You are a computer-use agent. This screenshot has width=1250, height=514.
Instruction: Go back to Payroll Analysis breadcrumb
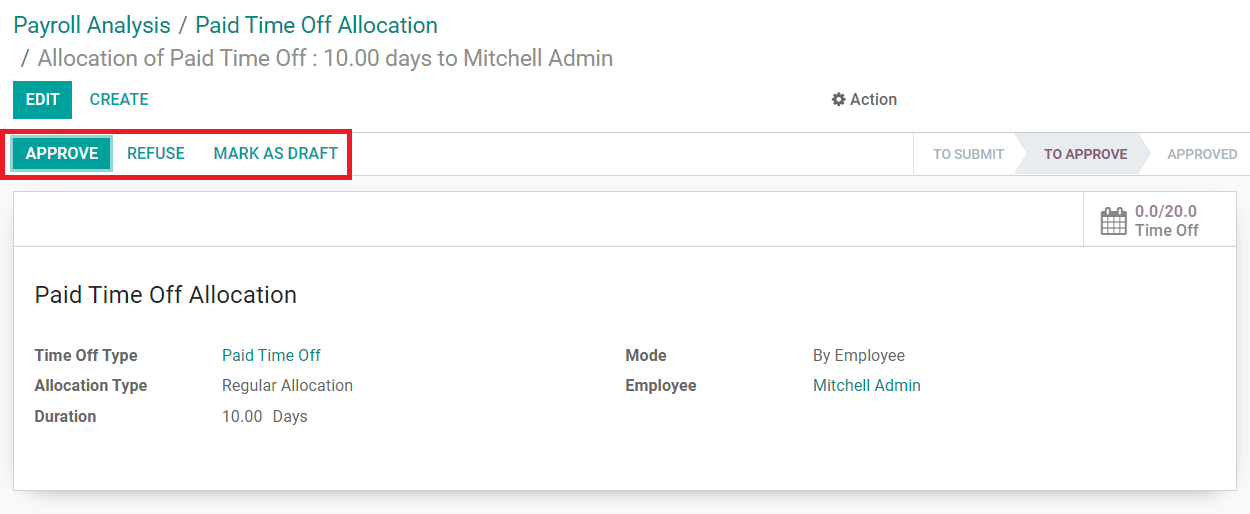(x=92, y=25)
